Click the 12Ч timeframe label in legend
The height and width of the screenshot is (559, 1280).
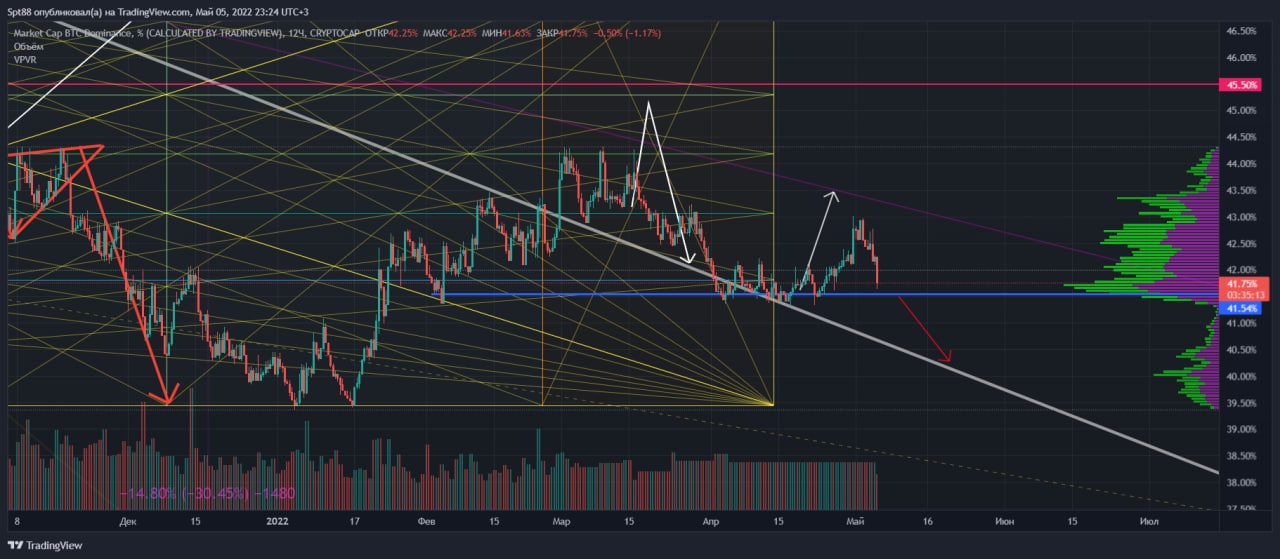tap(294, 33)
